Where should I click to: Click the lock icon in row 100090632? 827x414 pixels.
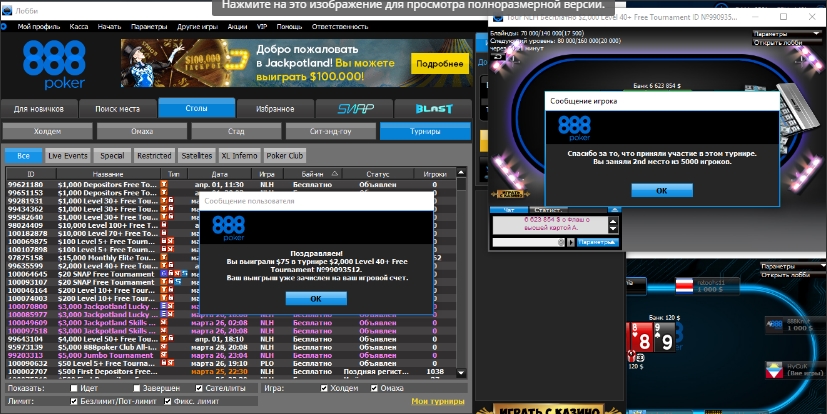[165, 363]
